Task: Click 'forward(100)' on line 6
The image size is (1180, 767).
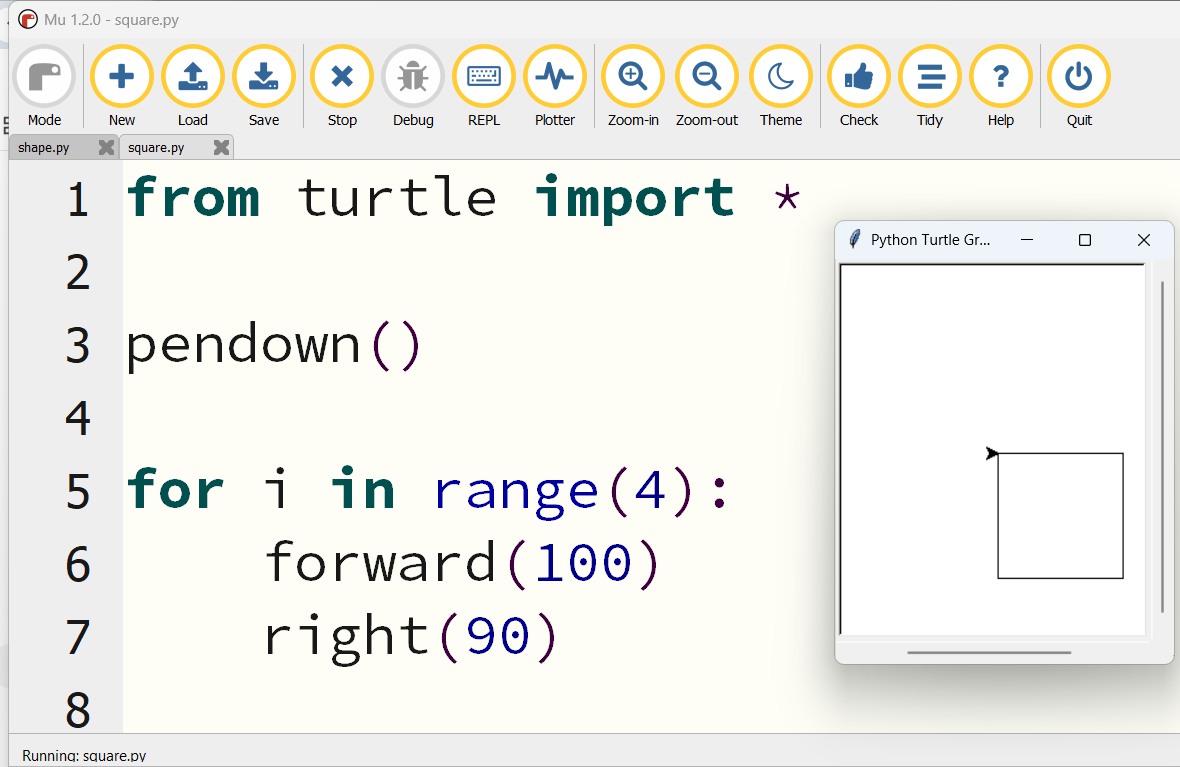Action: 462,563
